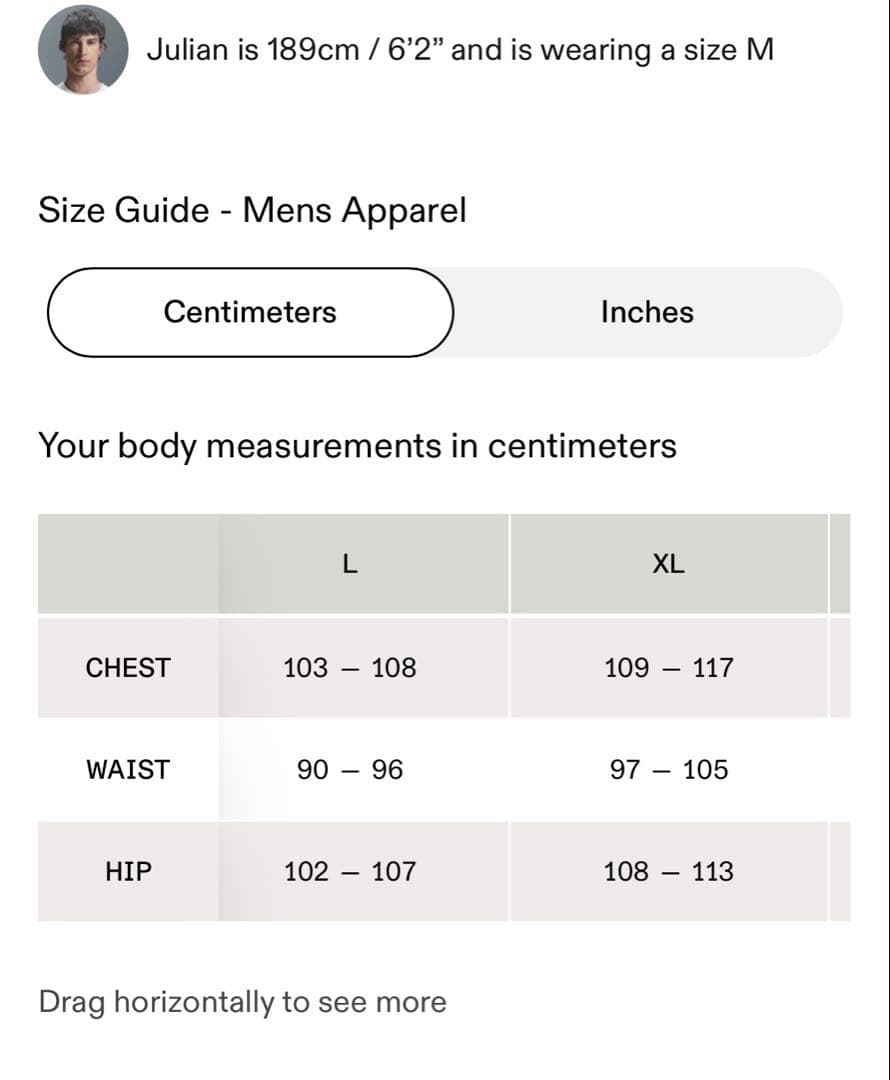Click Julian's model avatar photo
The image size is (890, 1080).
[83, 50]
